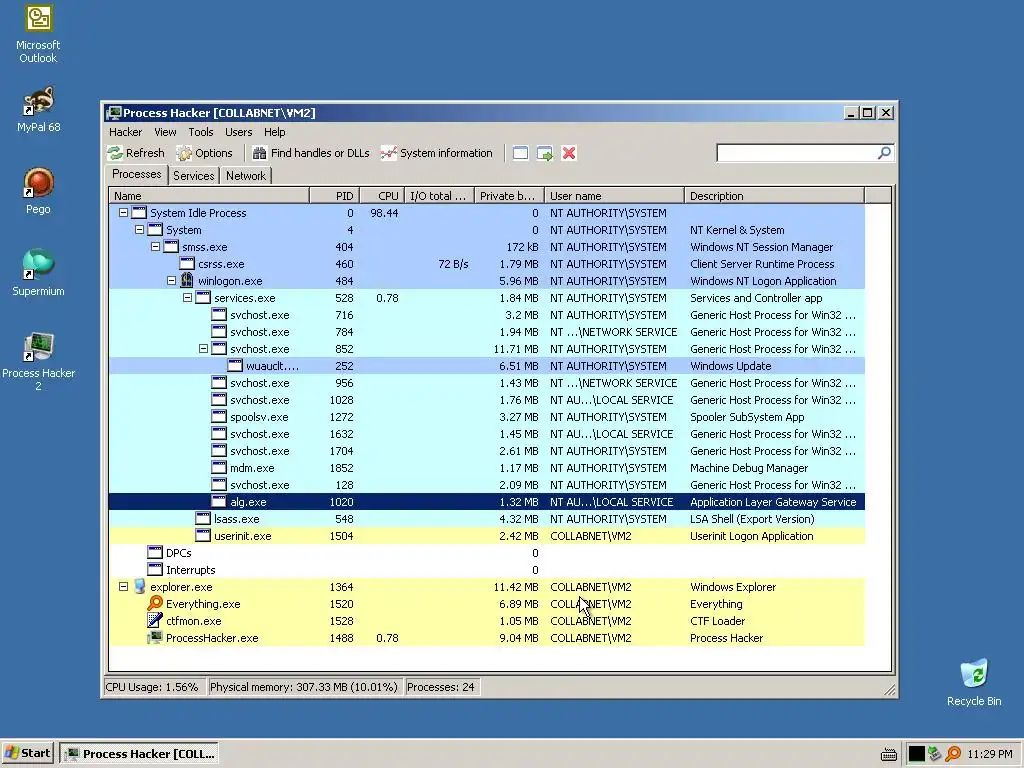Sort by the User name column header
1024x768 pixels.
tap(615, 195)
